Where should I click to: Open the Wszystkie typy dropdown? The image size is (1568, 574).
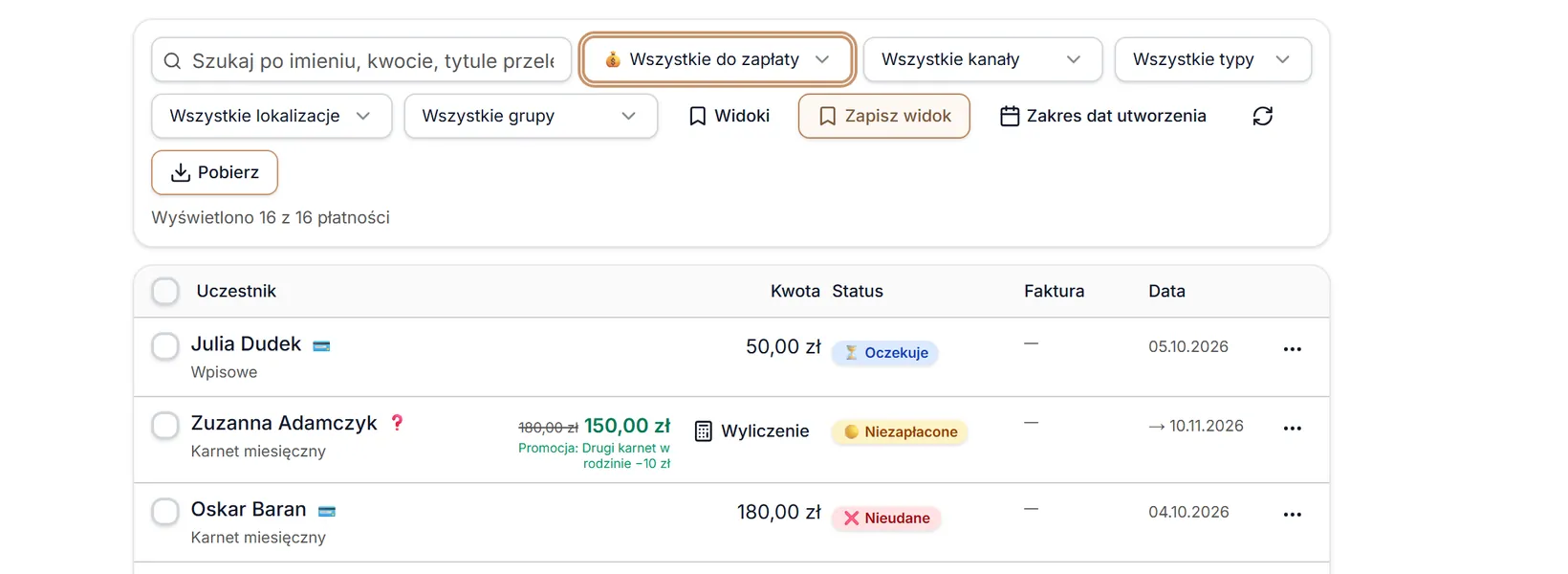[1212, 59]
